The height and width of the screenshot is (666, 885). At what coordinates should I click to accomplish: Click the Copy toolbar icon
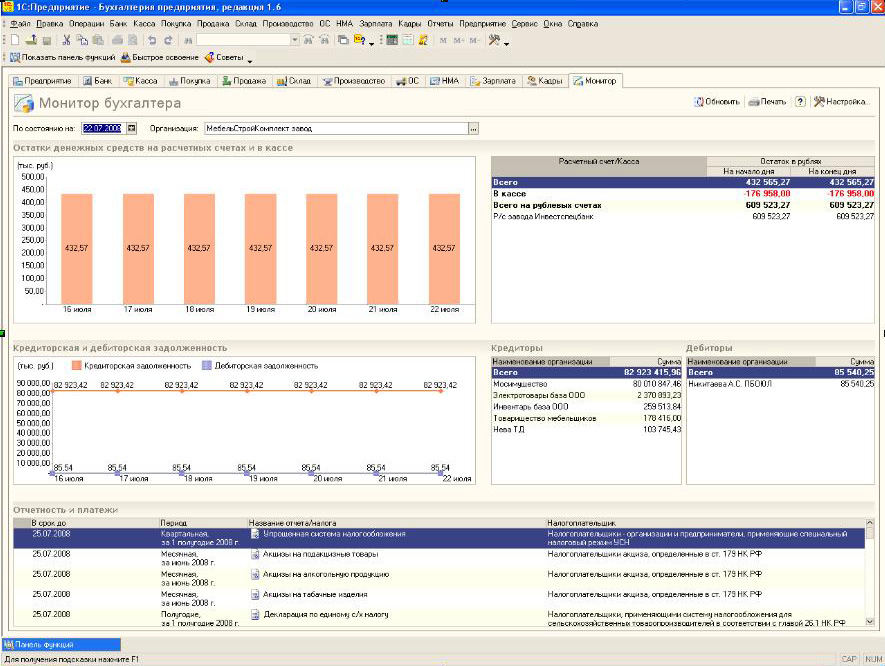pos(82,40)
